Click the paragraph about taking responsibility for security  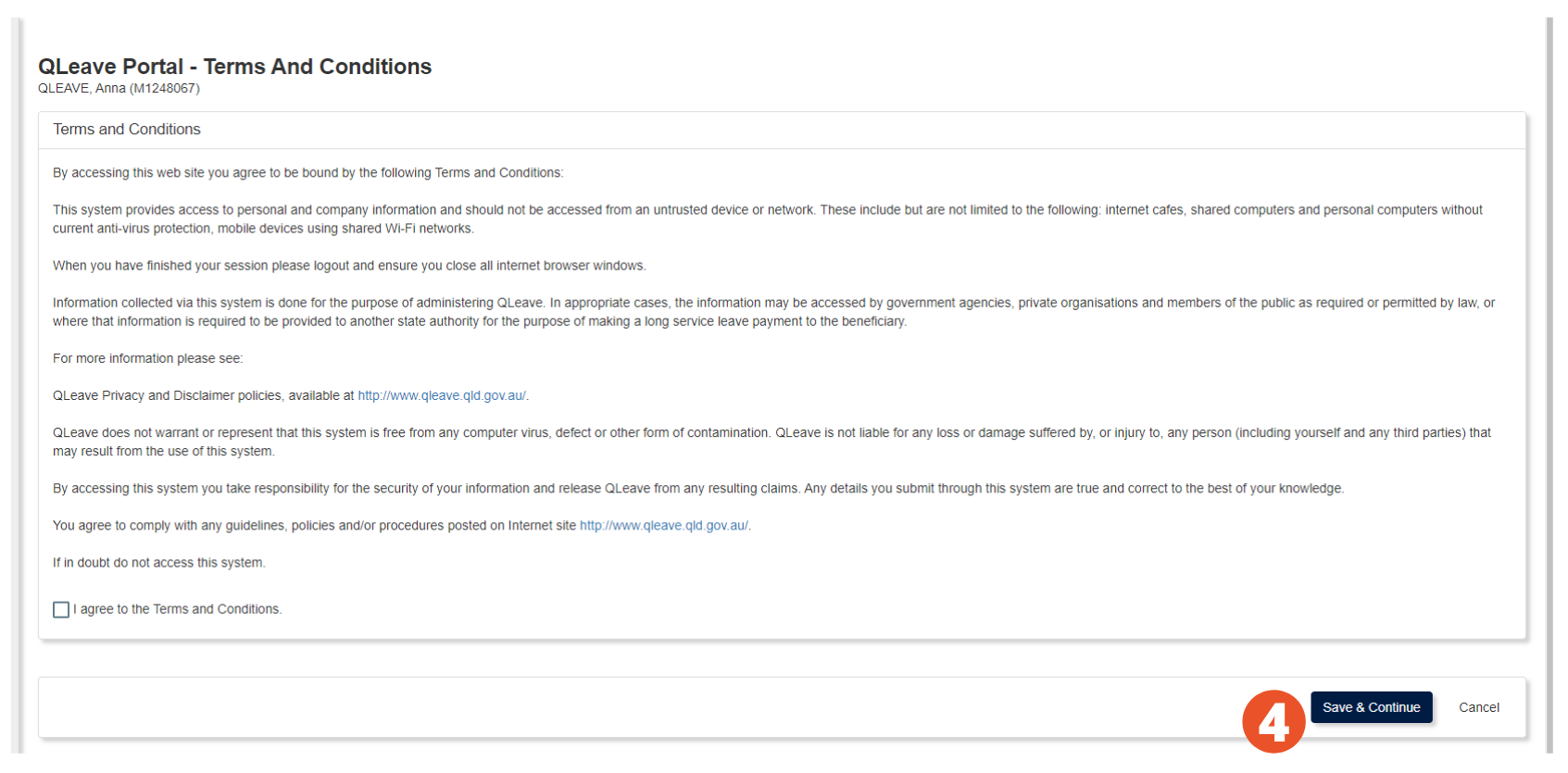698,488
